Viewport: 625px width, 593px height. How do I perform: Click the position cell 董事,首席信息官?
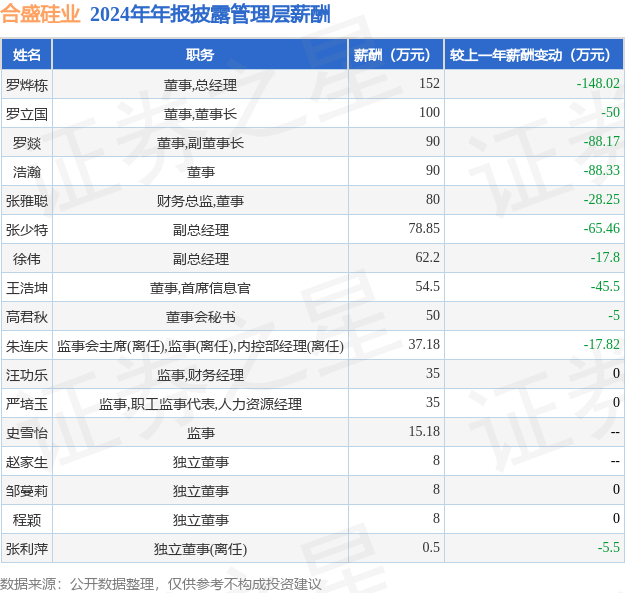(x=200, y=288)
